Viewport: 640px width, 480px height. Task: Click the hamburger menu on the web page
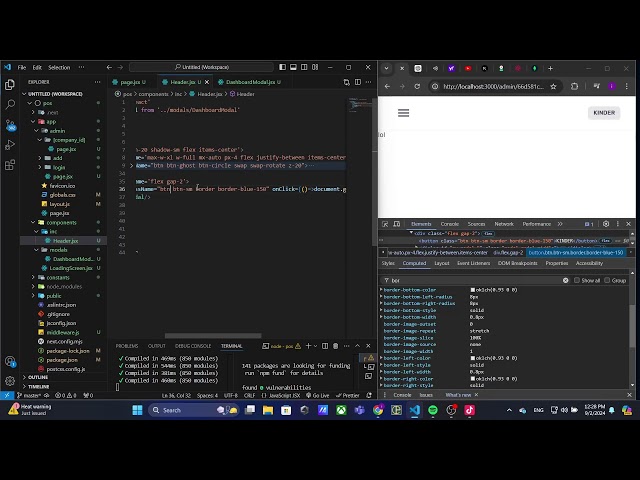point(403,113)
